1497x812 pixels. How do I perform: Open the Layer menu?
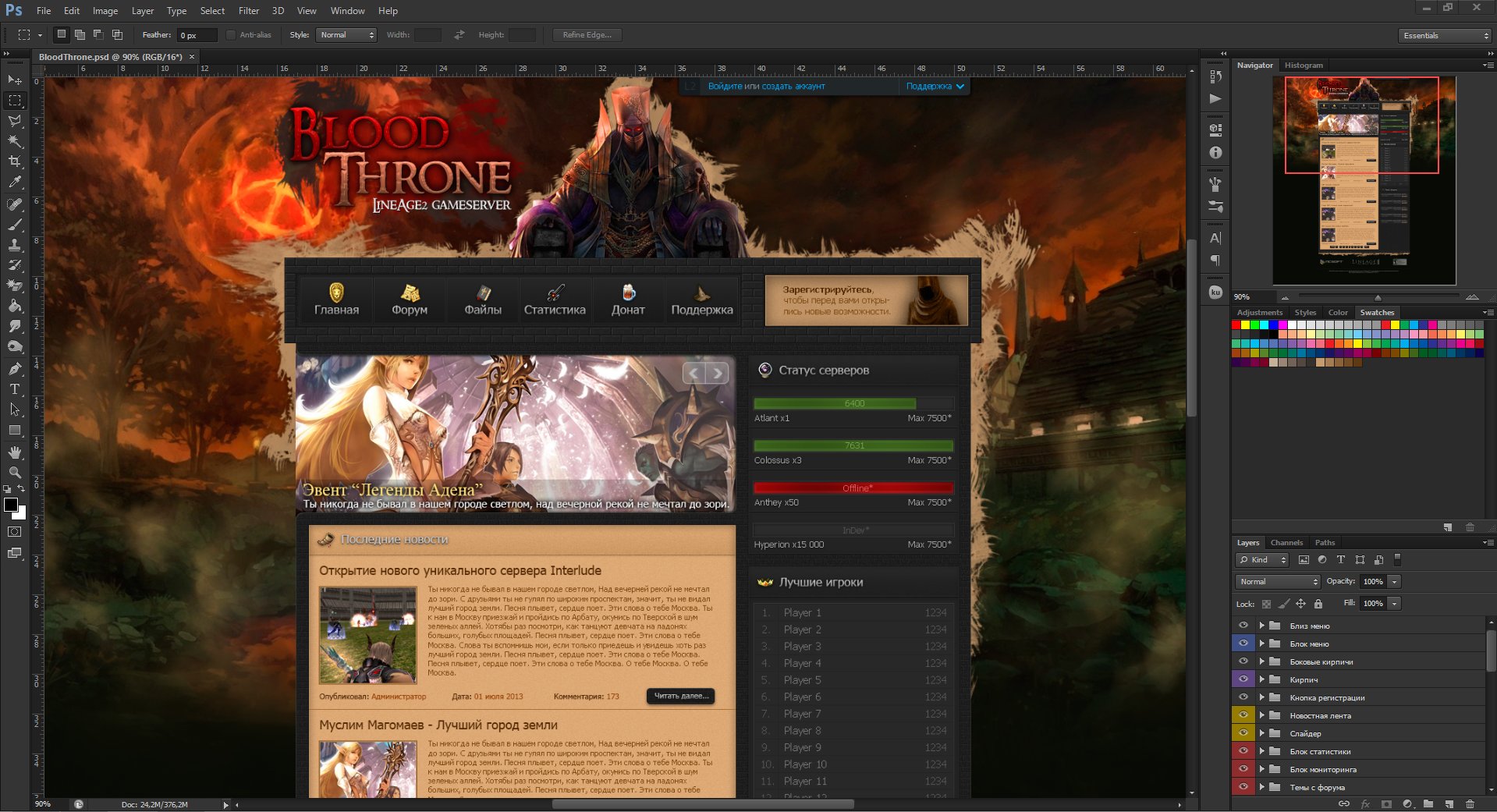(x=143, y=11)
